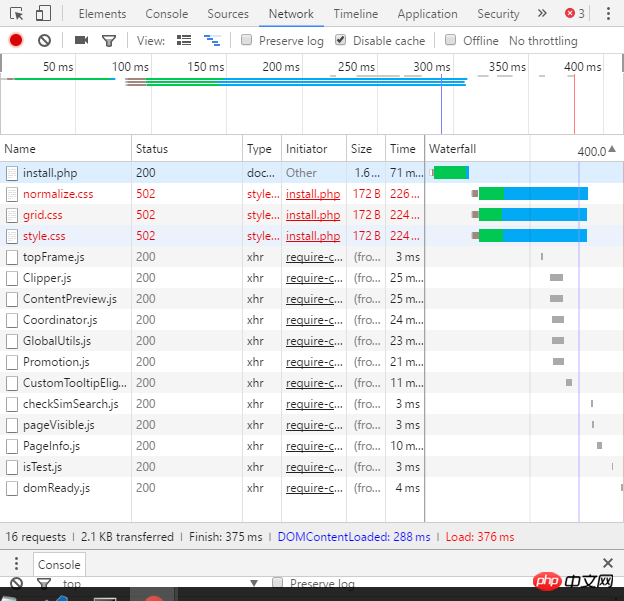Open the console context dropdown arrow
Image resolution: width=624 pixels, height=601 pixels.
(x=253, y=584)
